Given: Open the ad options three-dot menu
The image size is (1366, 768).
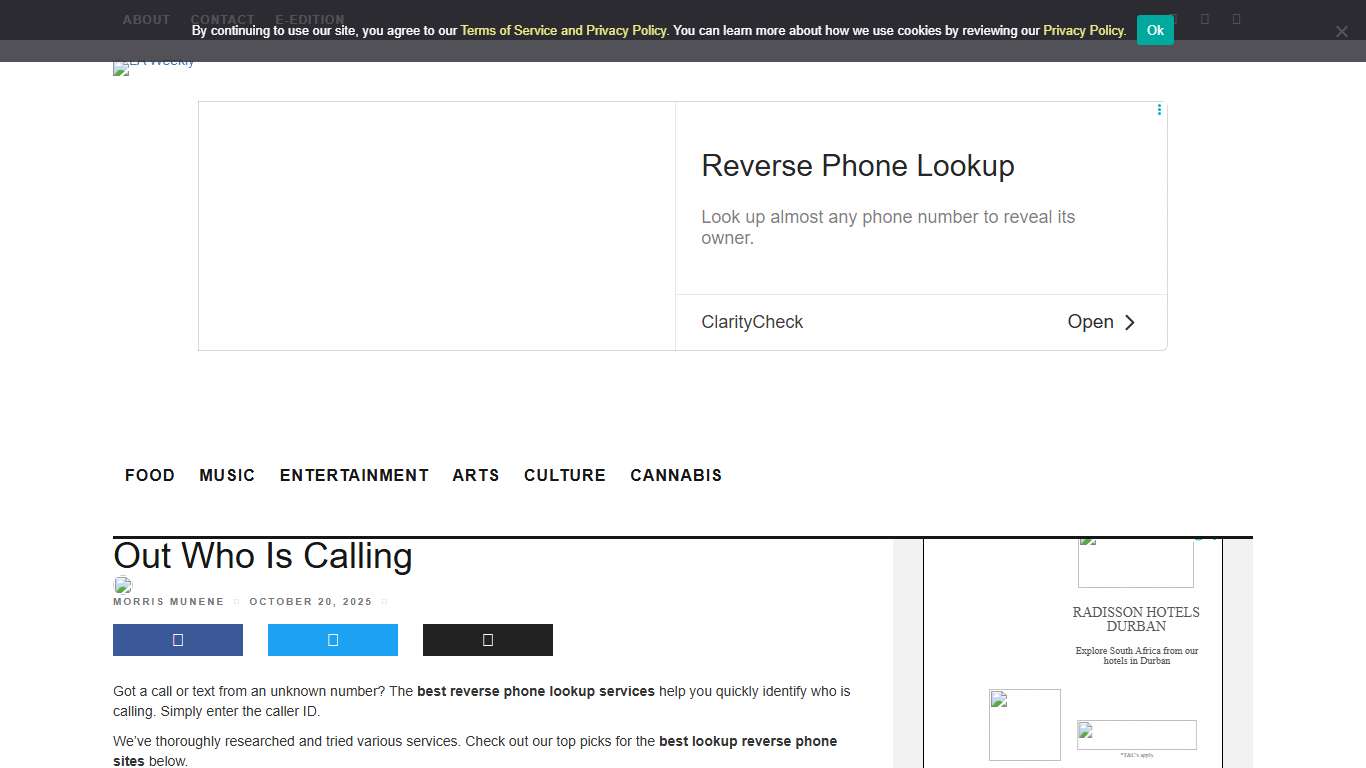Looking at the screenshot, I should pyautogui.click(x=1158, y=110).
